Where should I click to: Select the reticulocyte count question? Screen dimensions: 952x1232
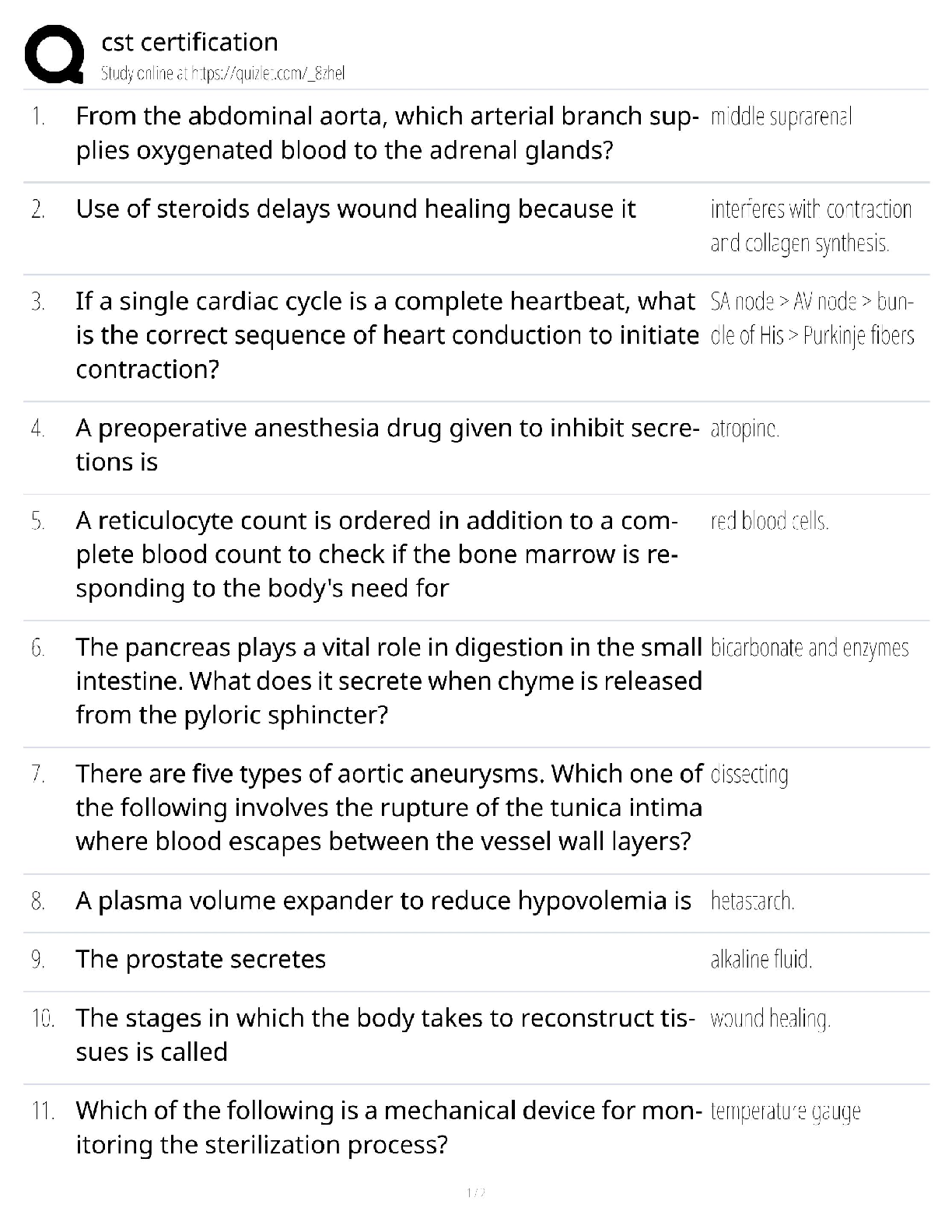(x=376, y=554)
